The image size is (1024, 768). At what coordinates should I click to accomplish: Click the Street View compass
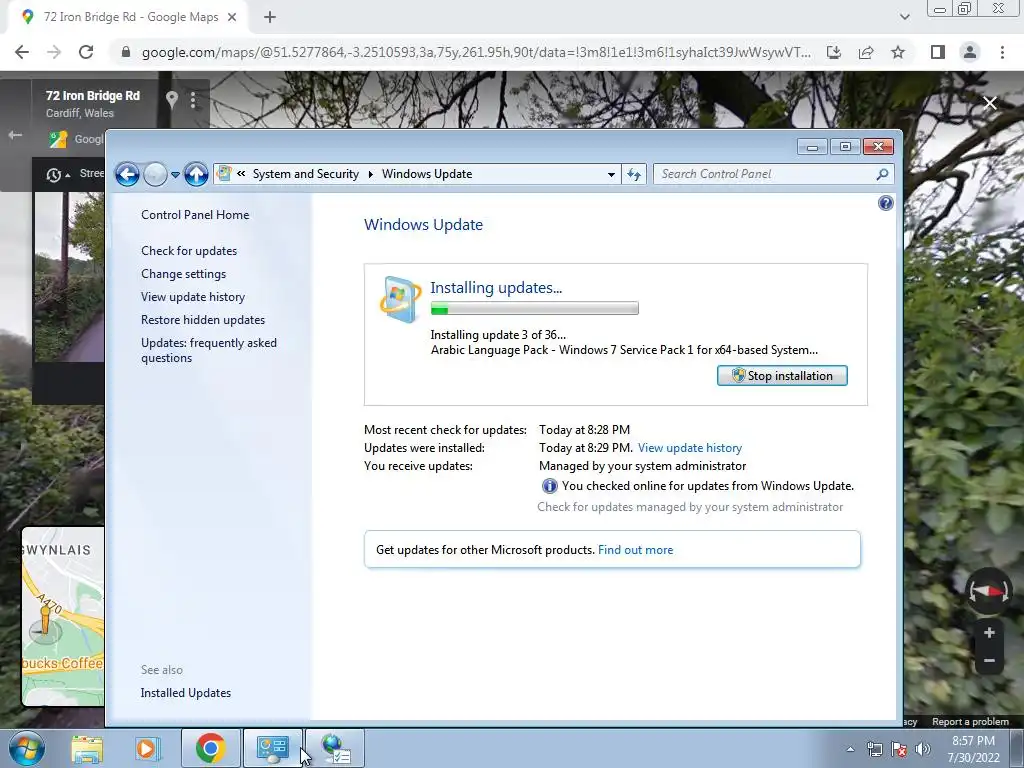989,592
